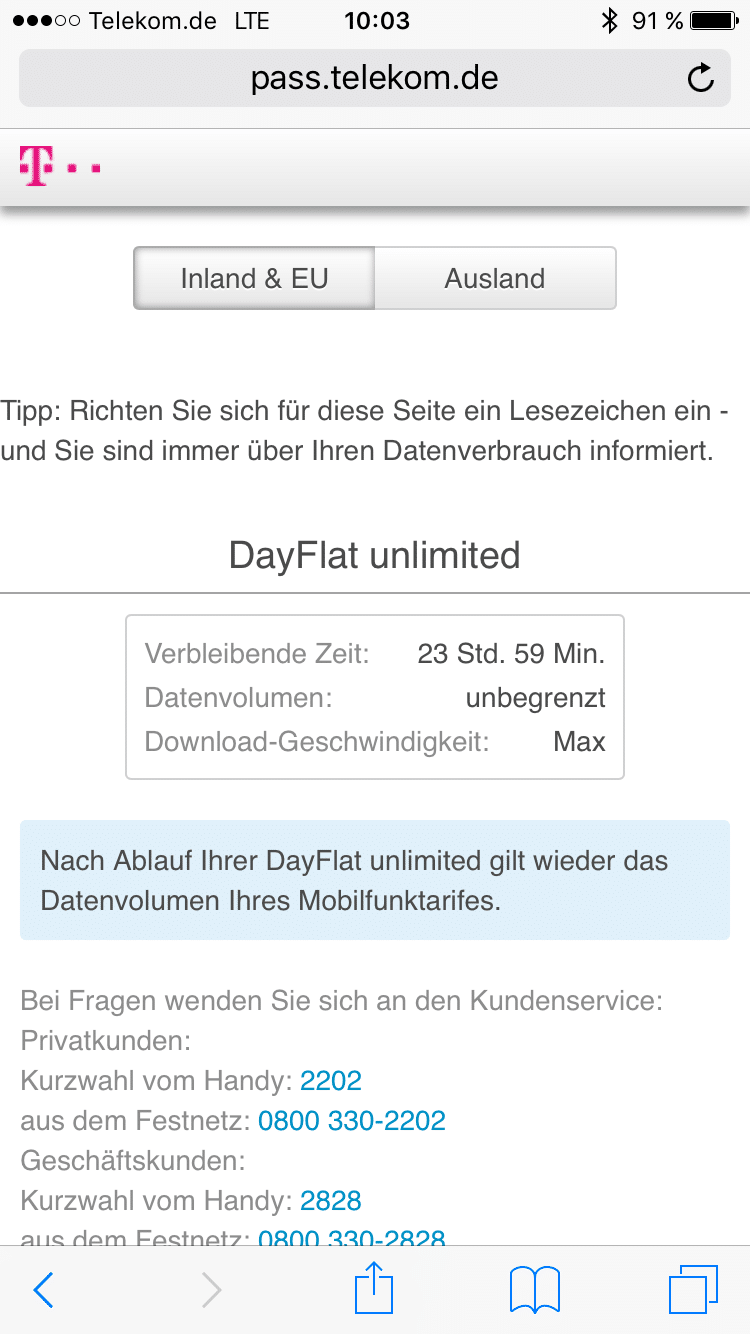Tap the remaining time value 23 Std. 59 Min.

pyautogui.click(x=511, y=654)
